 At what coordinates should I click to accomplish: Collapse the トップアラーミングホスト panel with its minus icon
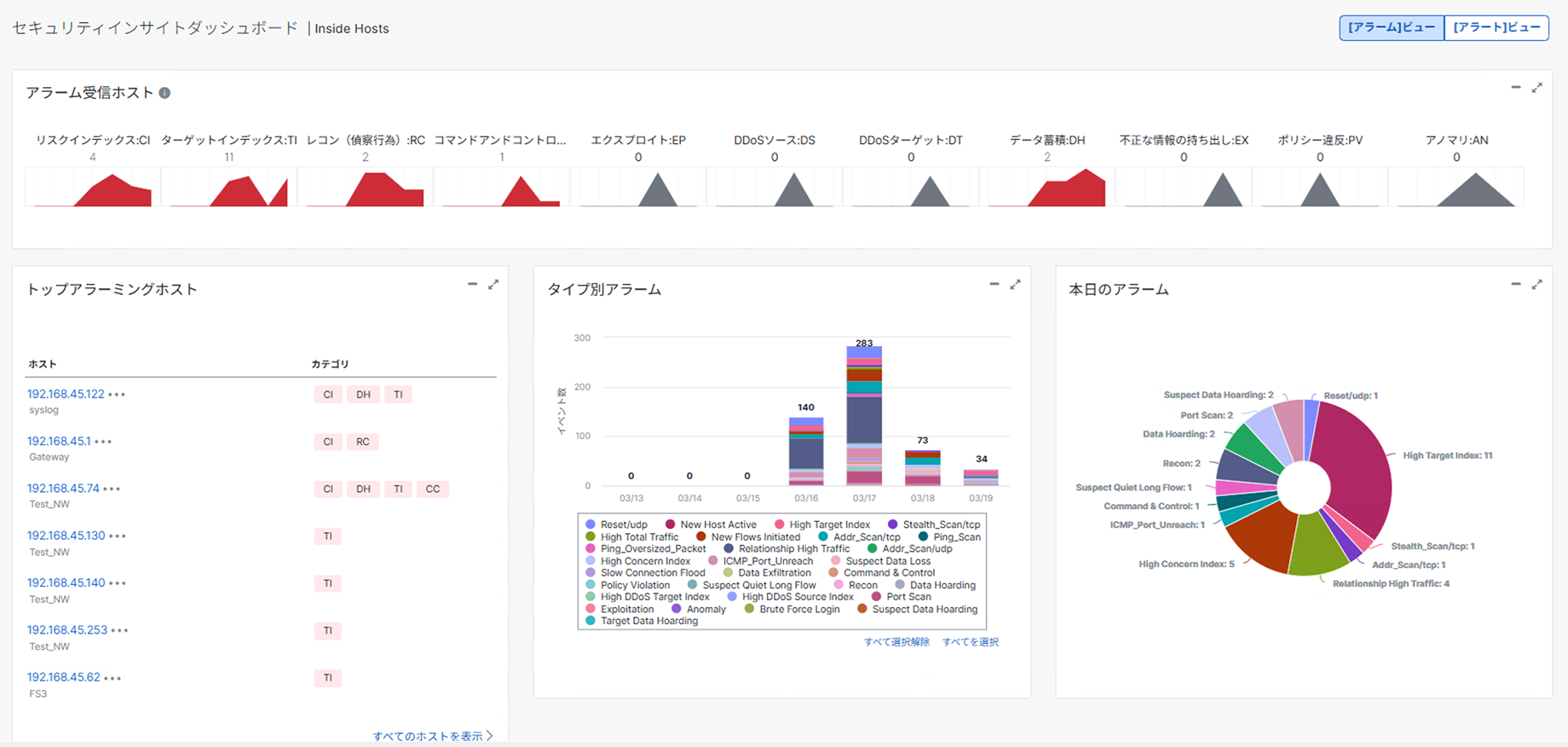click(x=473, y=284)
